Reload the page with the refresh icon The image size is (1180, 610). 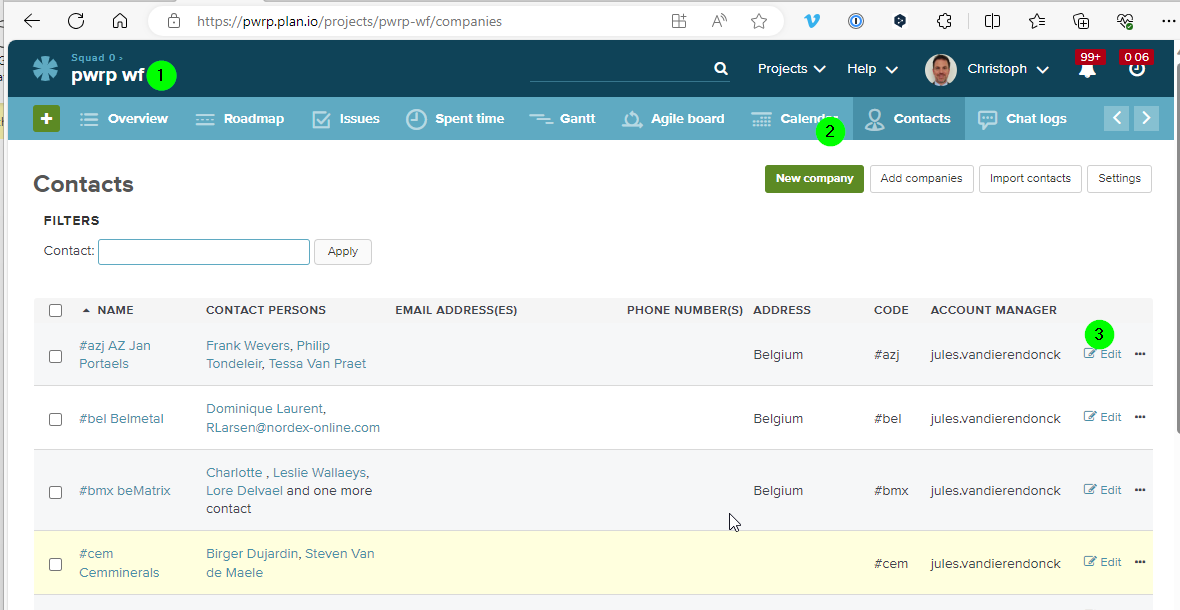coord(76,21)
